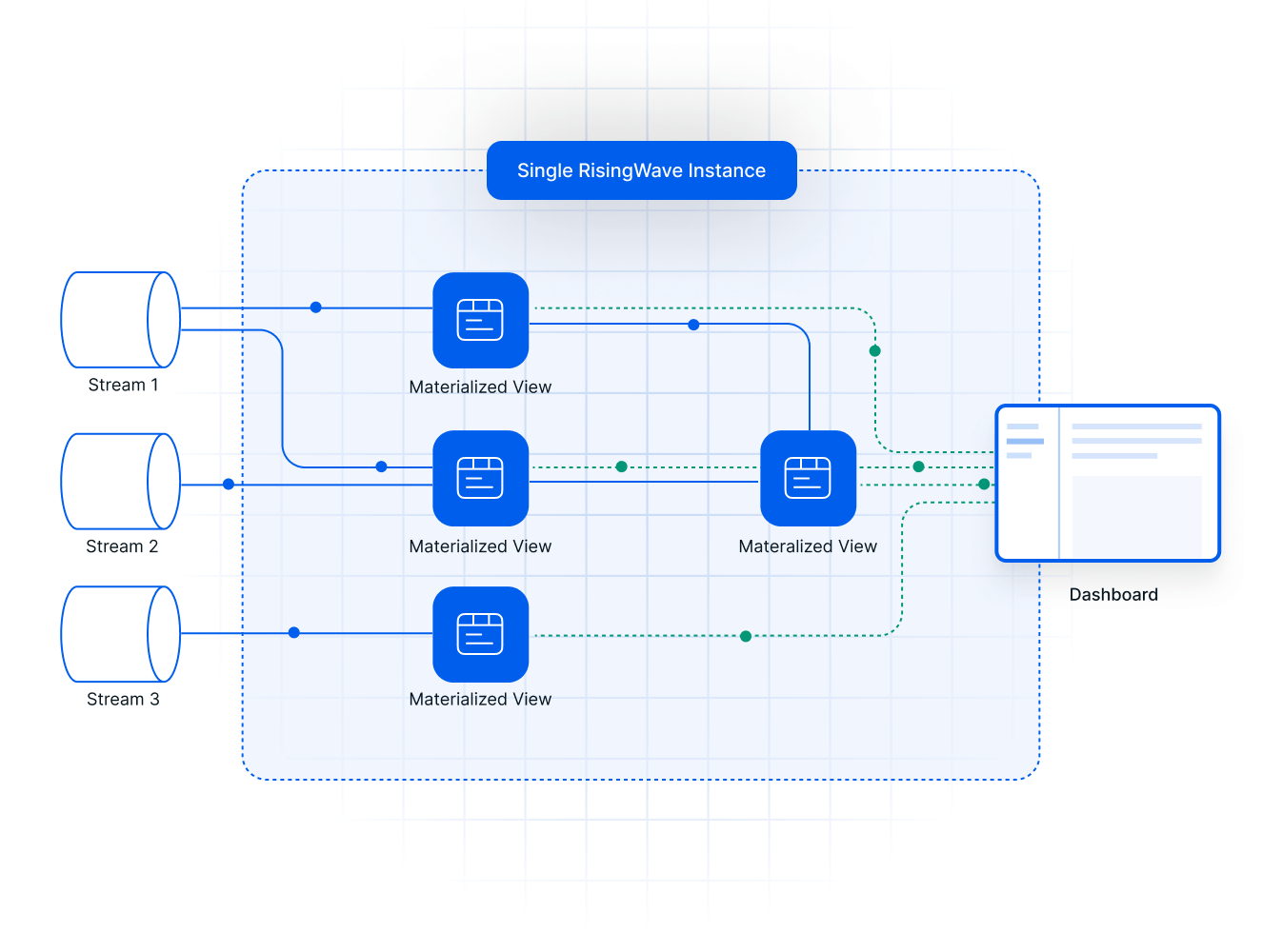Click blue dot on Stream 3 line
The image size is (1282, 952).
(294, 633)
